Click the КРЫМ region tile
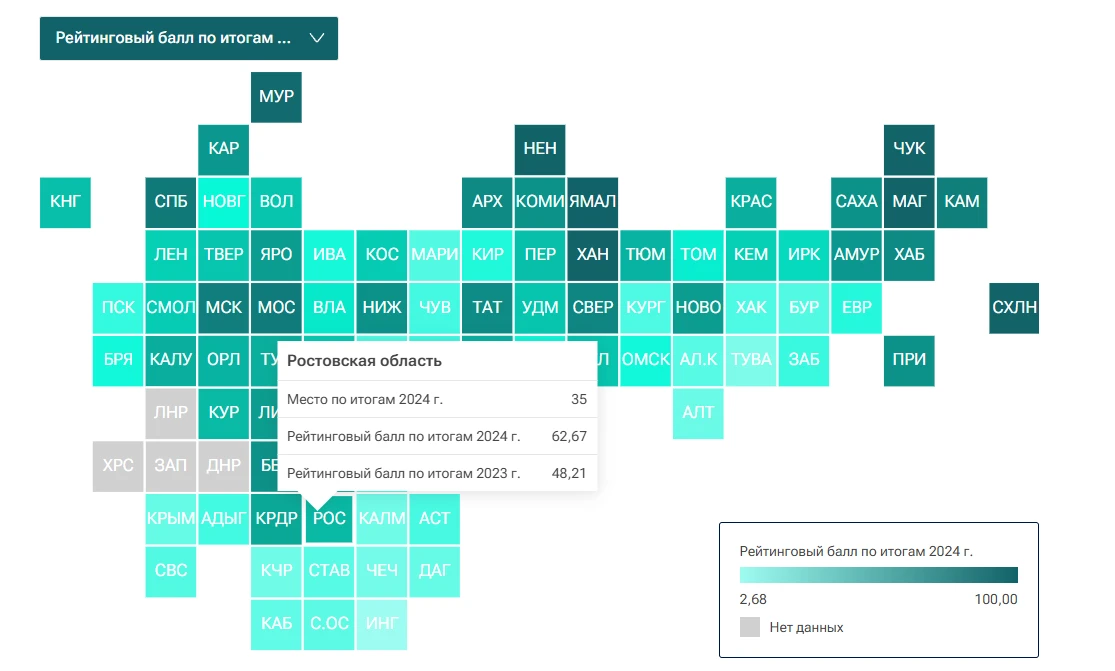The image size is (1115, 671). coord(171,518)
